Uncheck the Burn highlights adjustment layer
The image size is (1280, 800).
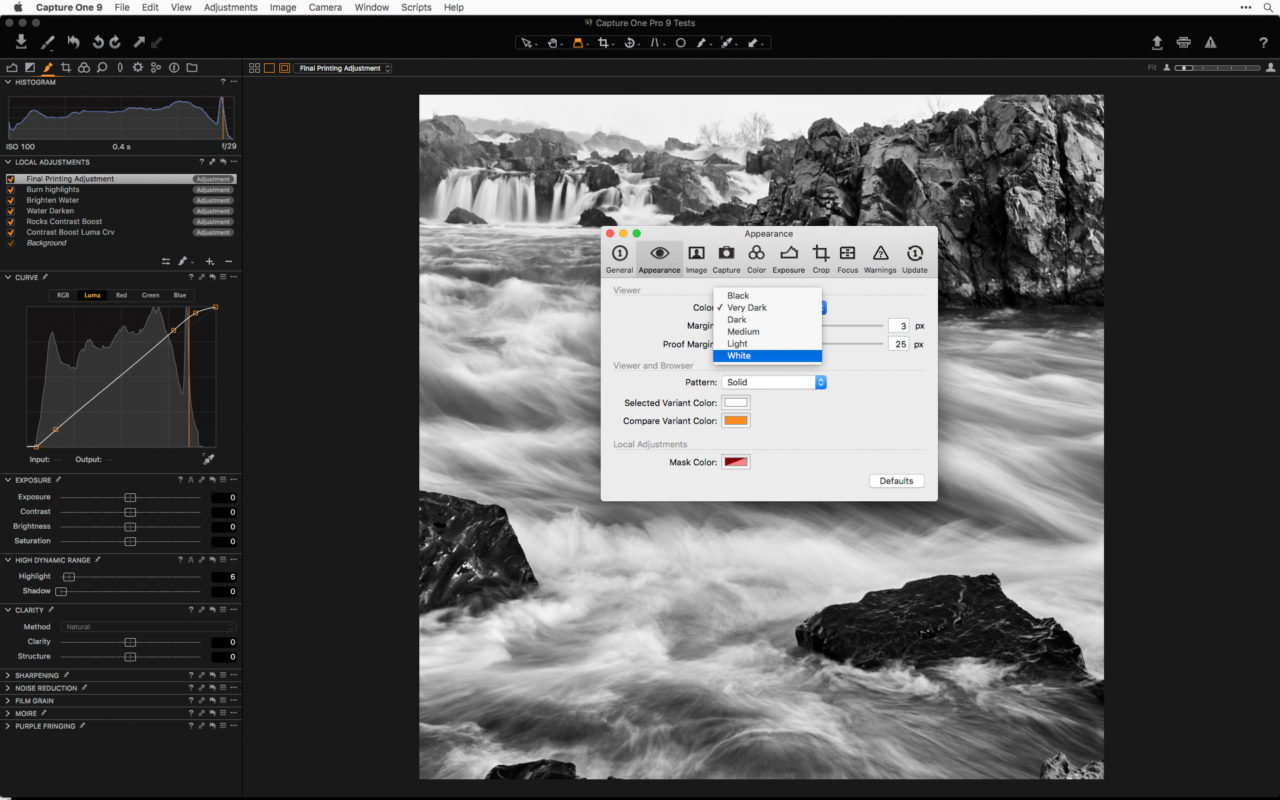click(x=10, y=189)
